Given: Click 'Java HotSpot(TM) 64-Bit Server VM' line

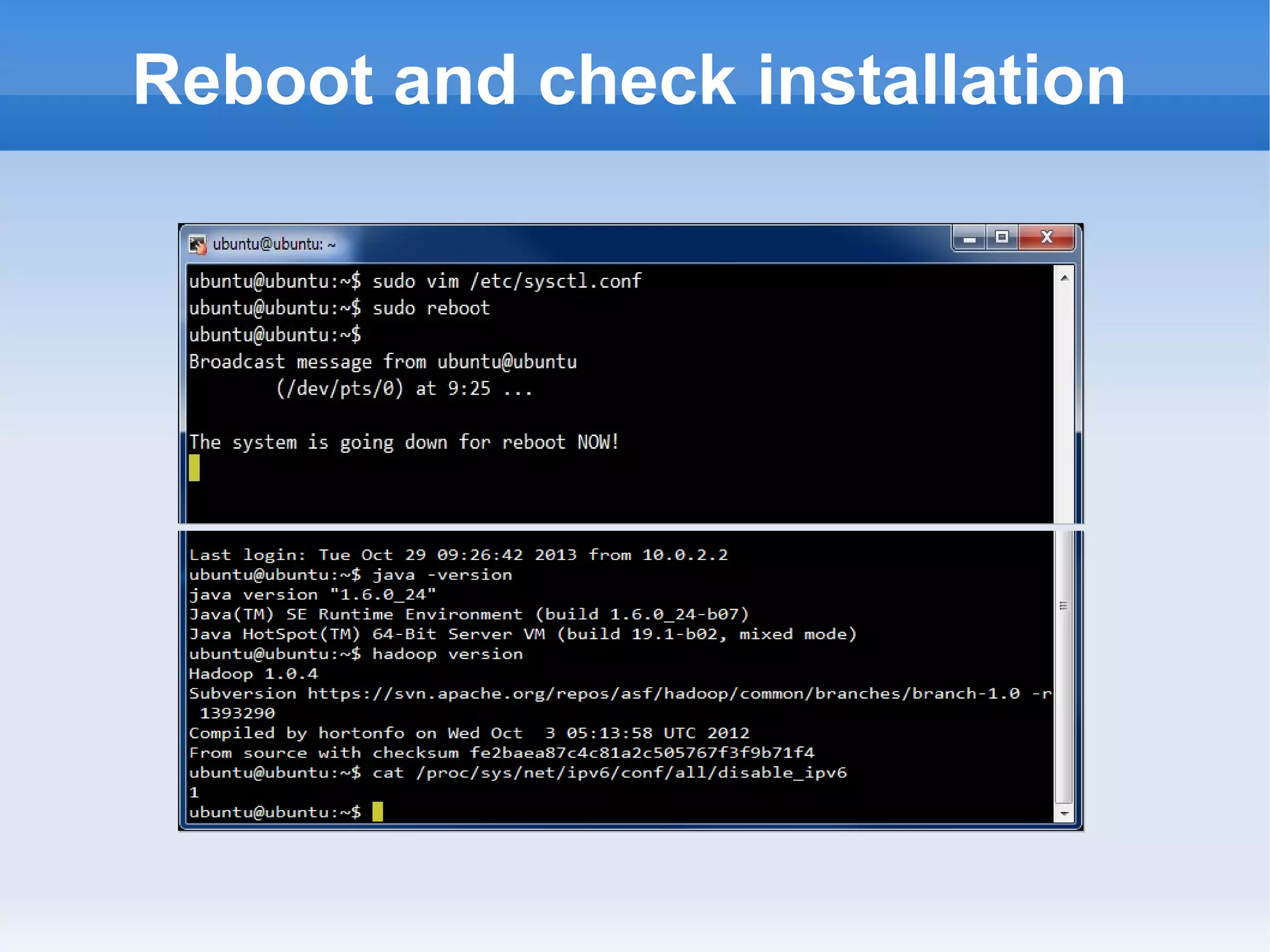Looking at the screenshot, I should point(523,634).
